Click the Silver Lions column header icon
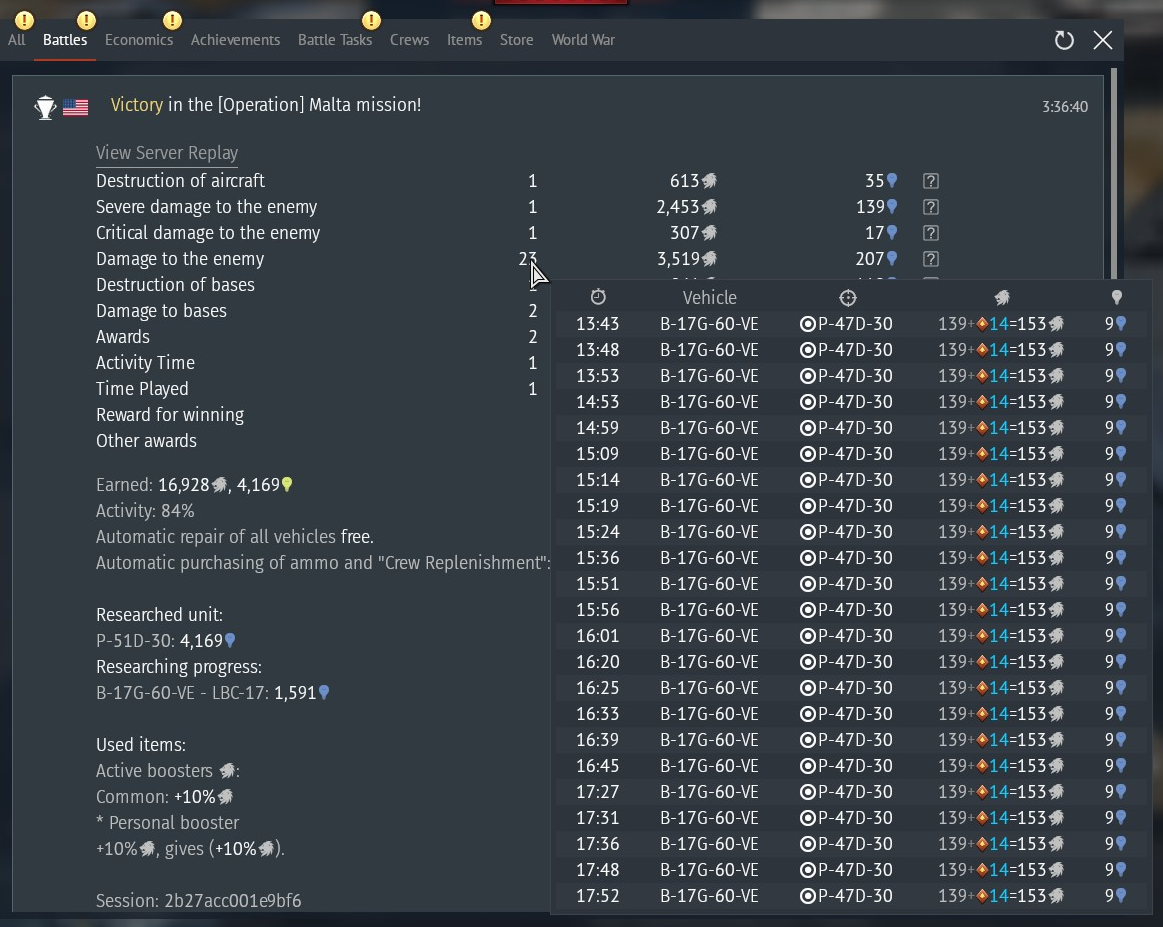1163x927 pixels. click(x=1002, y=297)
